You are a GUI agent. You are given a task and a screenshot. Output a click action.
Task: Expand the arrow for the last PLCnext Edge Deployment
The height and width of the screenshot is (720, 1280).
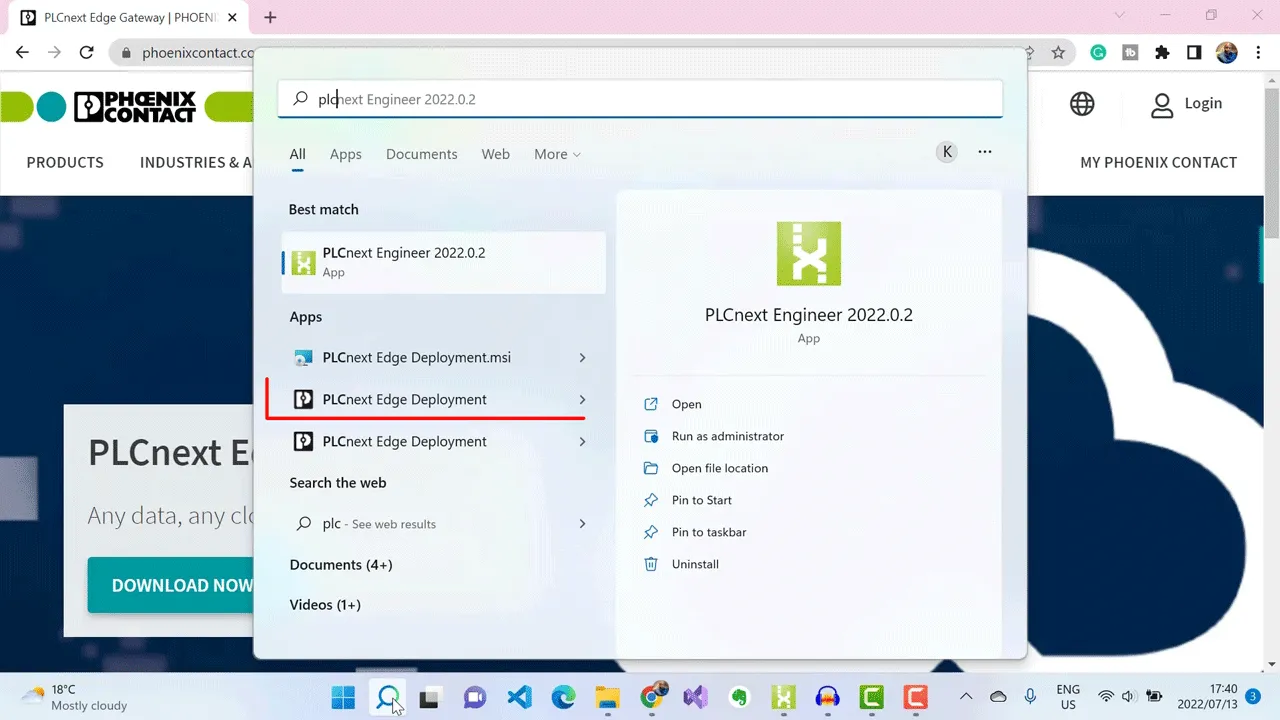[583, 441]
